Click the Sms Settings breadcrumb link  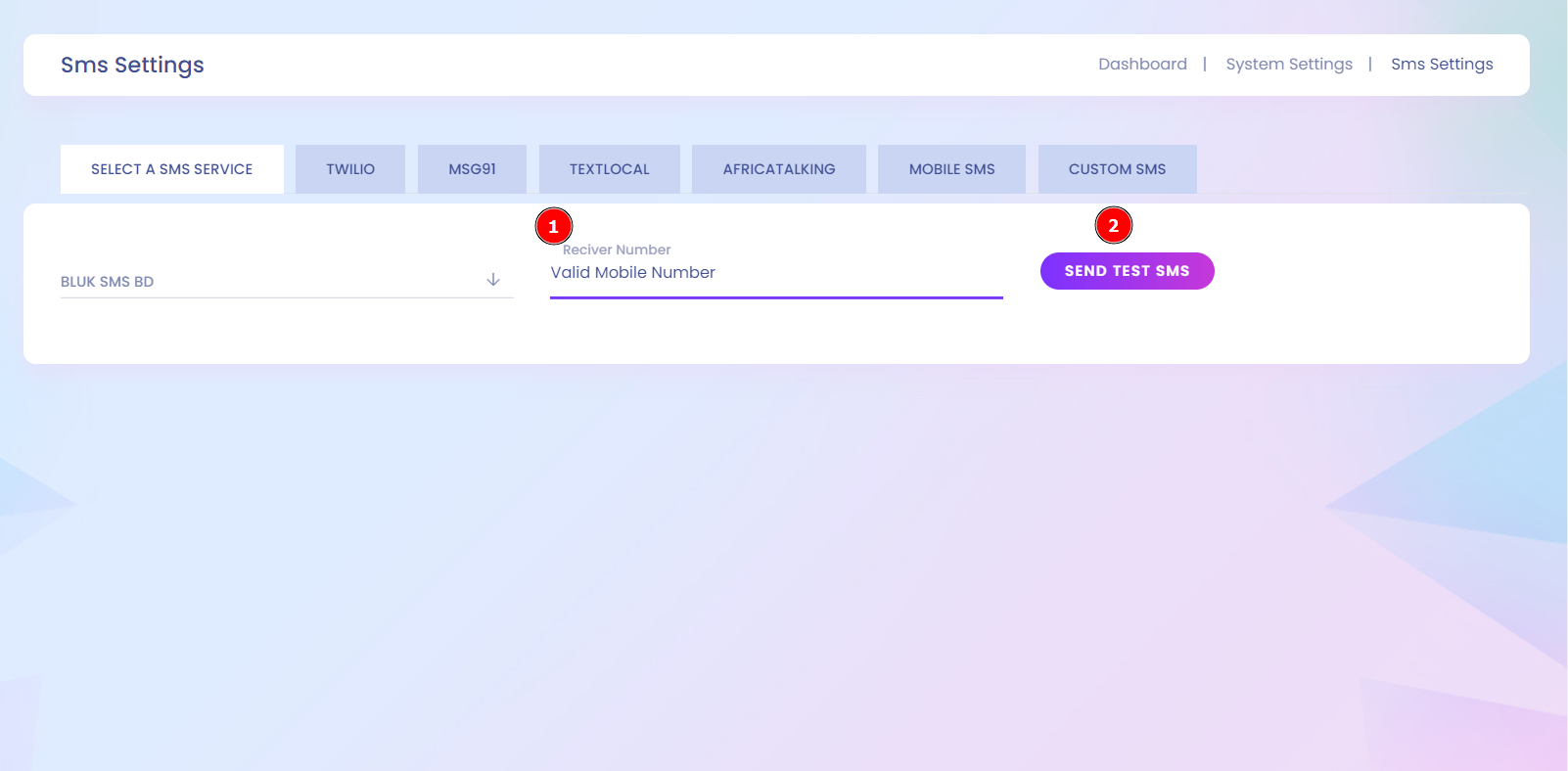[1442, 65]
